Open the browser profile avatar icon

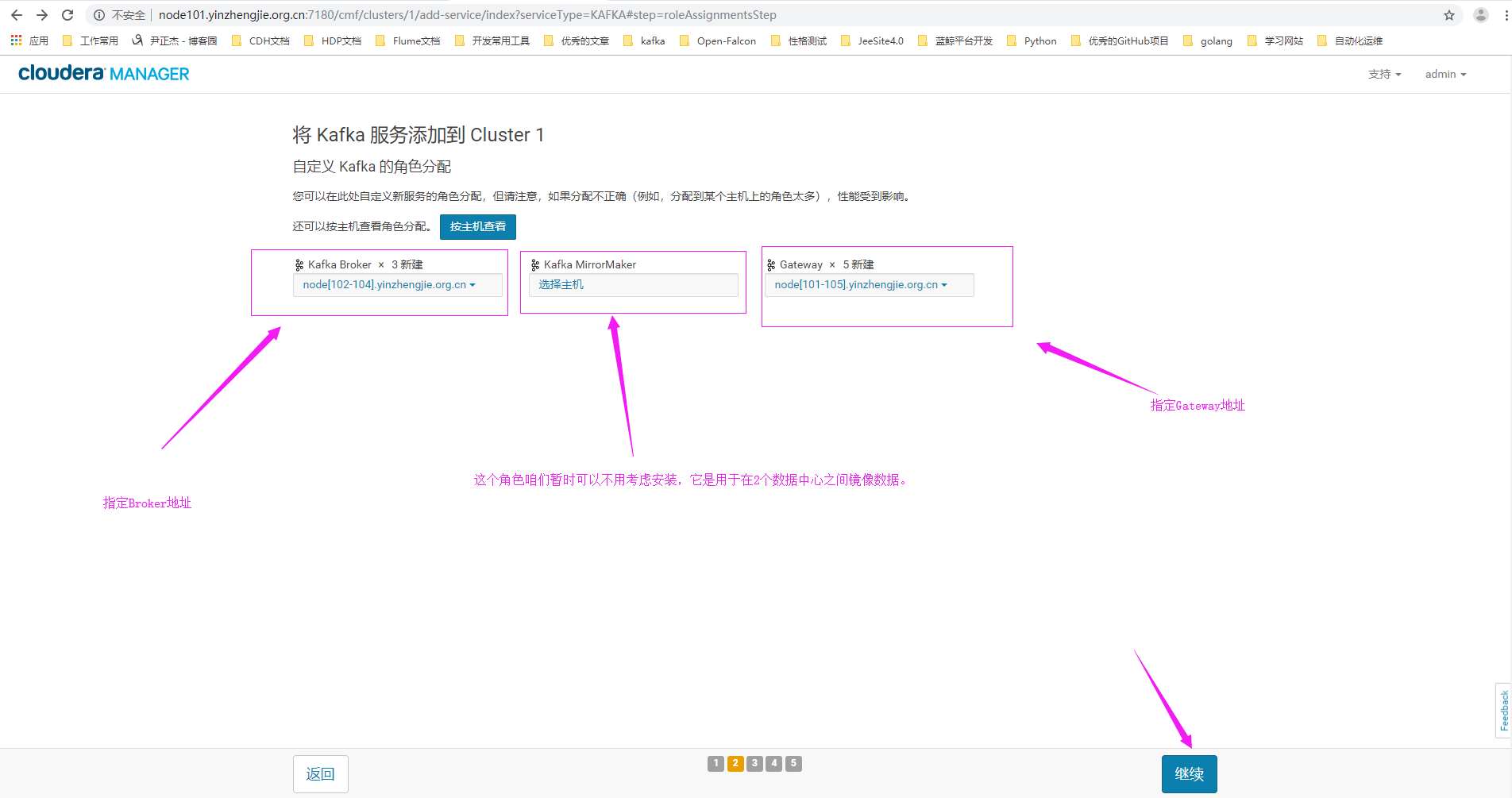point(1481,15)
